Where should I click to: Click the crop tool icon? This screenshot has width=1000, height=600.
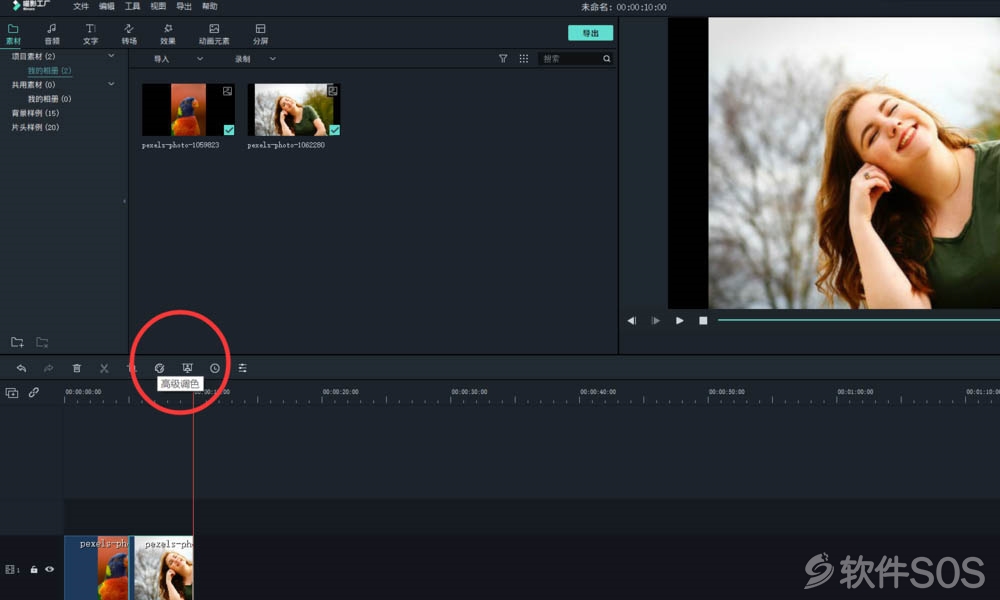[x=131, y=368]
